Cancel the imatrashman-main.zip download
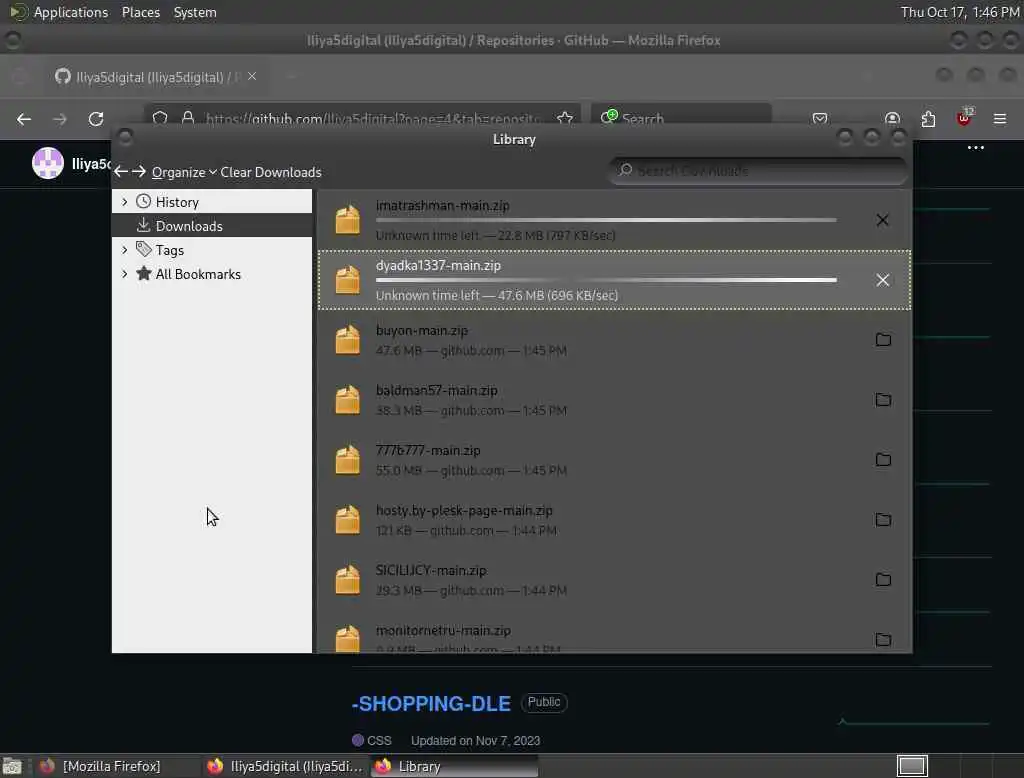Viewport: 1024px width, 778px height. [882, 220]
